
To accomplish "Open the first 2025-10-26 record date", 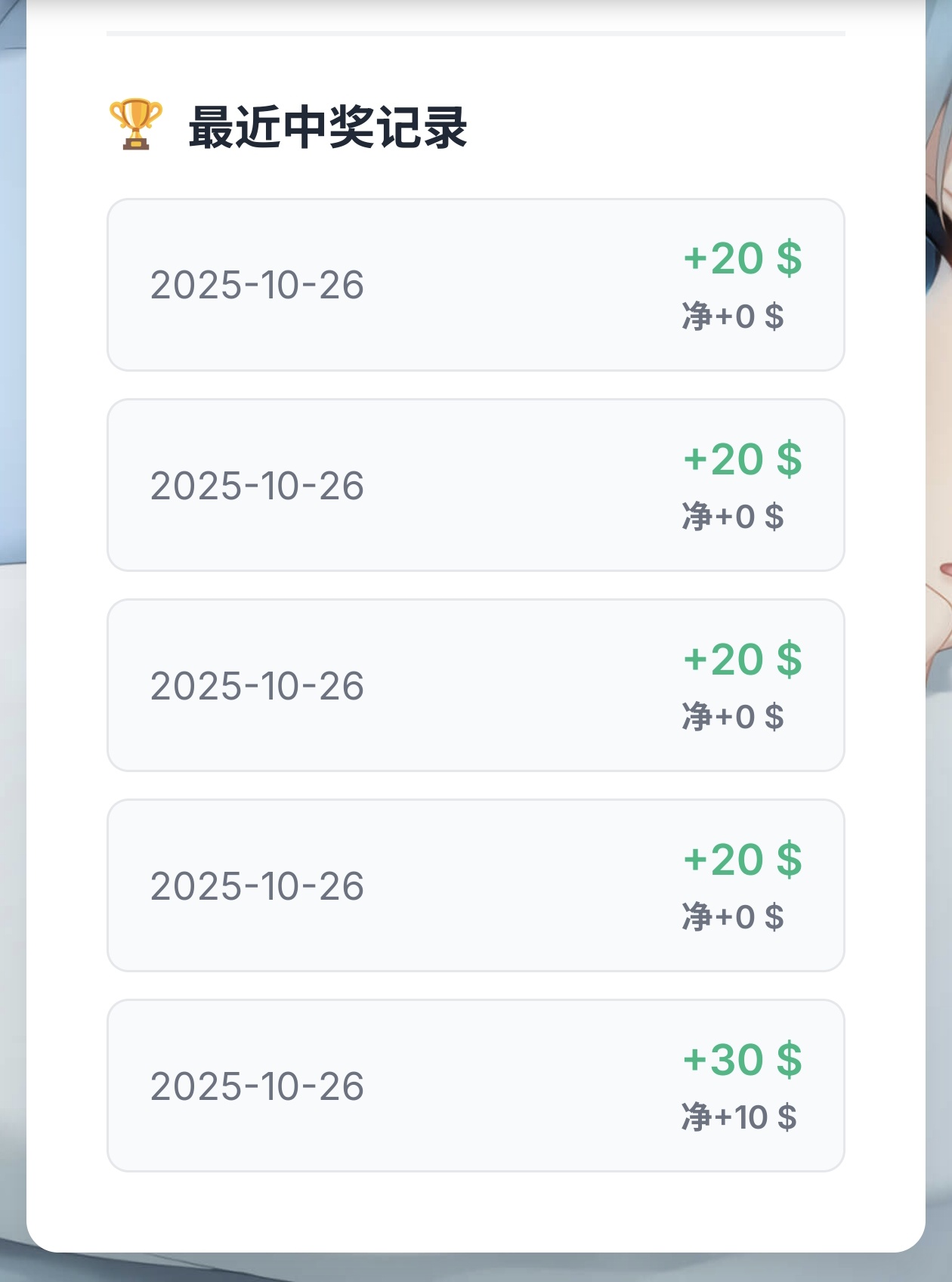I will [257, 285].
